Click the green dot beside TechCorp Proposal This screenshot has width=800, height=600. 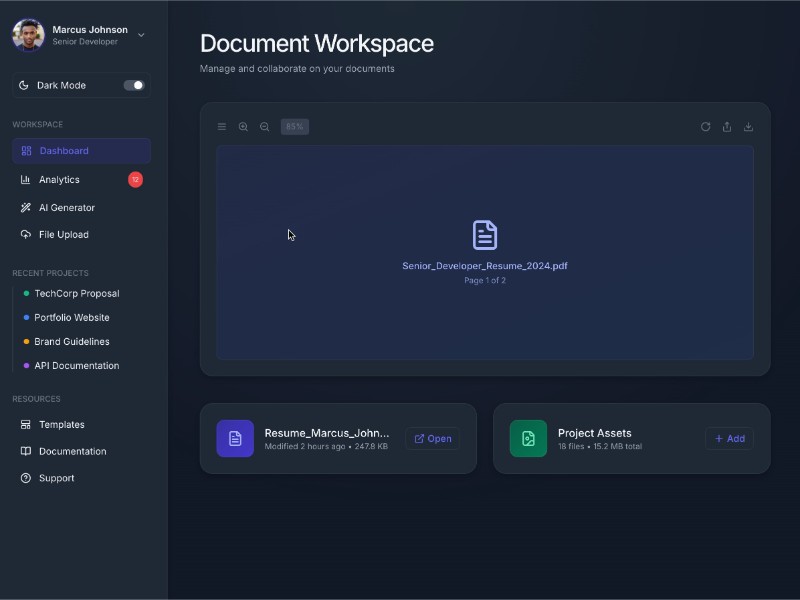coord(25,293)
